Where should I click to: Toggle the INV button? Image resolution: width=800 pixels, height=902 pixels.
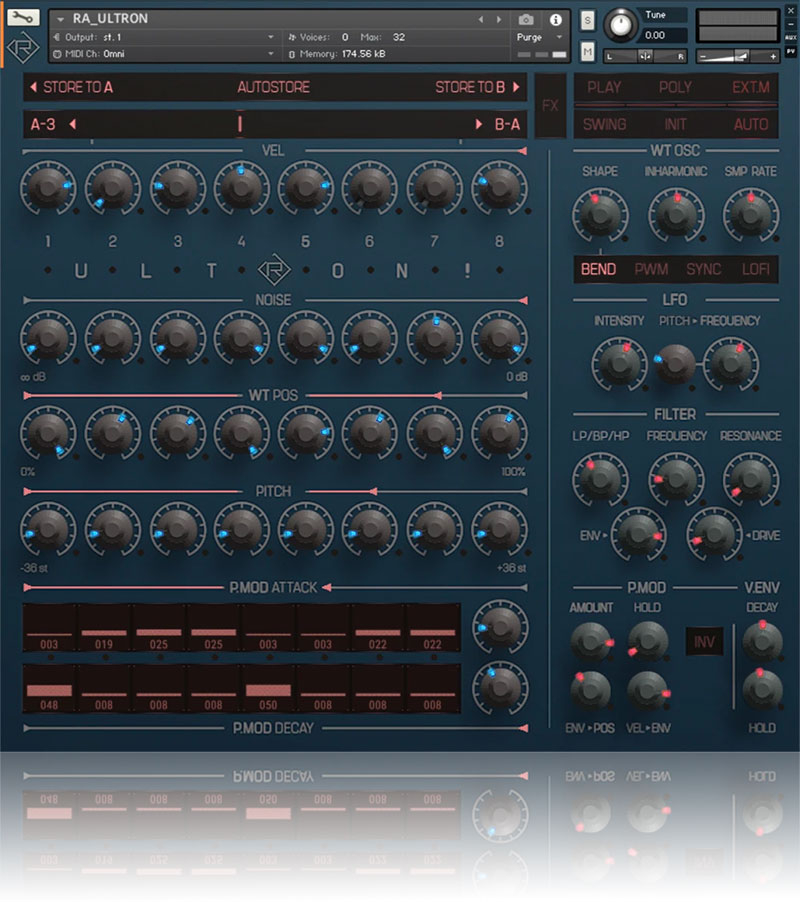point(704,641)
